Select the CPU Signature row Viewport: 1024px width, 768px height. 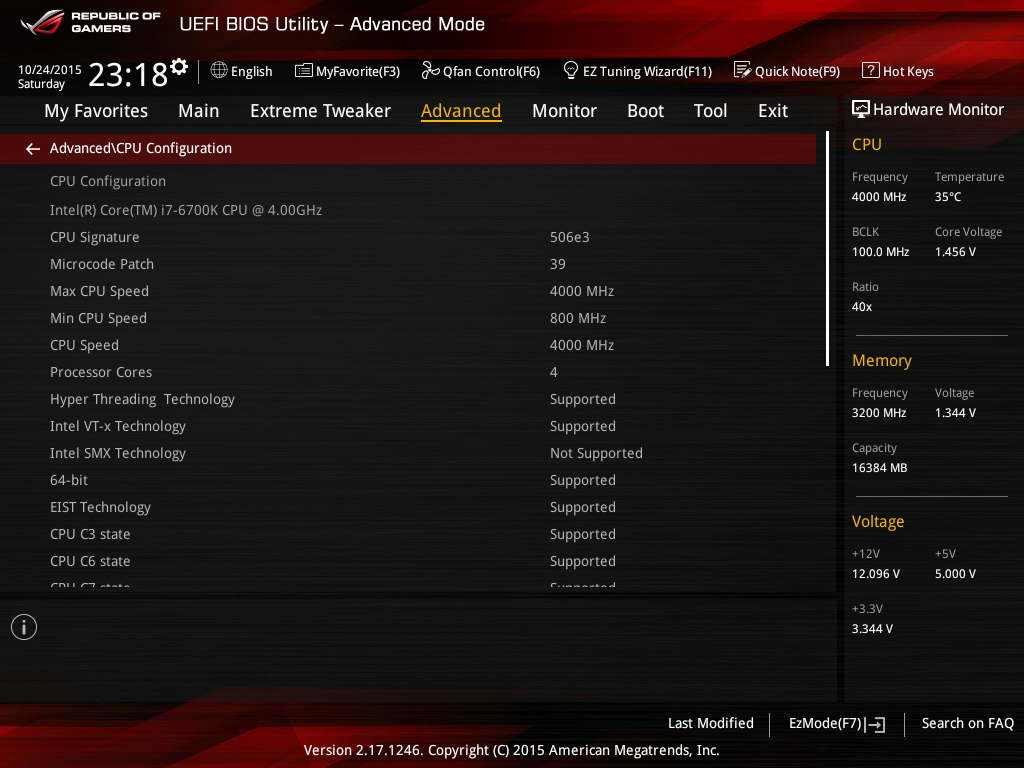click(x=408, y=237)
